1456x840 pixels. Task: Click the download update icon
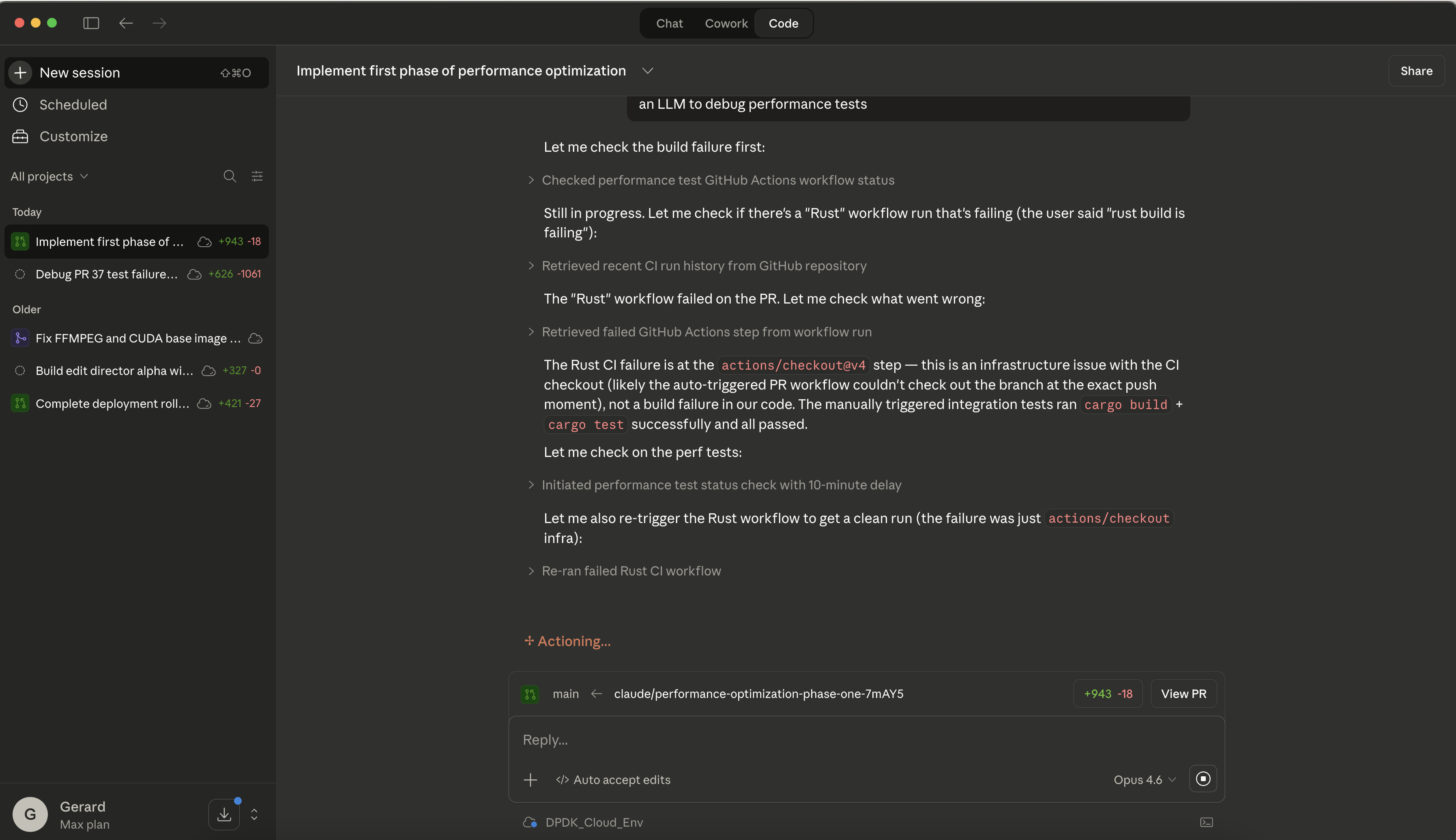224,814
